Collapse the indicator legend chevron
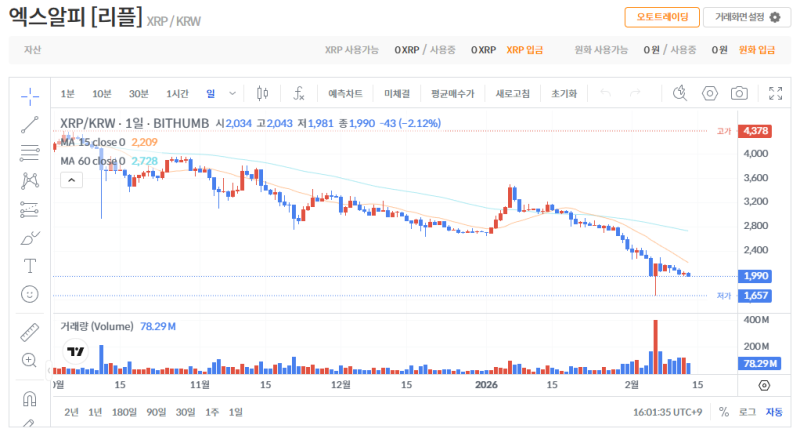 [71, 180]
